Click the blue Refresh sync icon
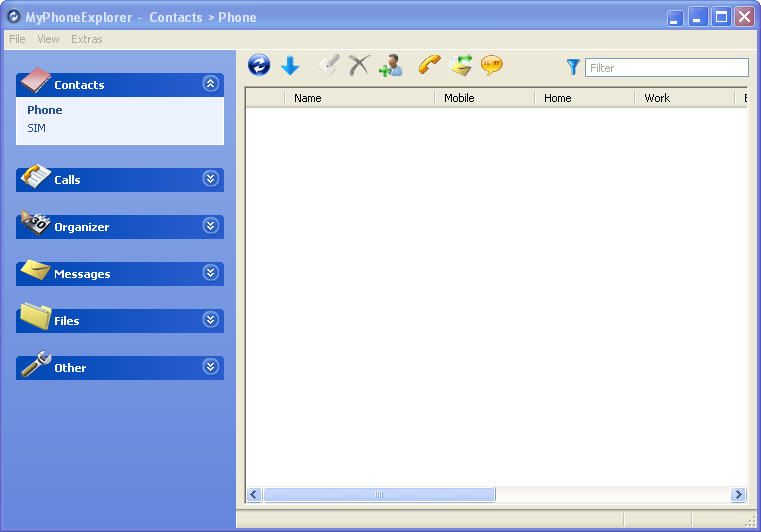This screenshot has width=761, height=532. coord(259,65)
